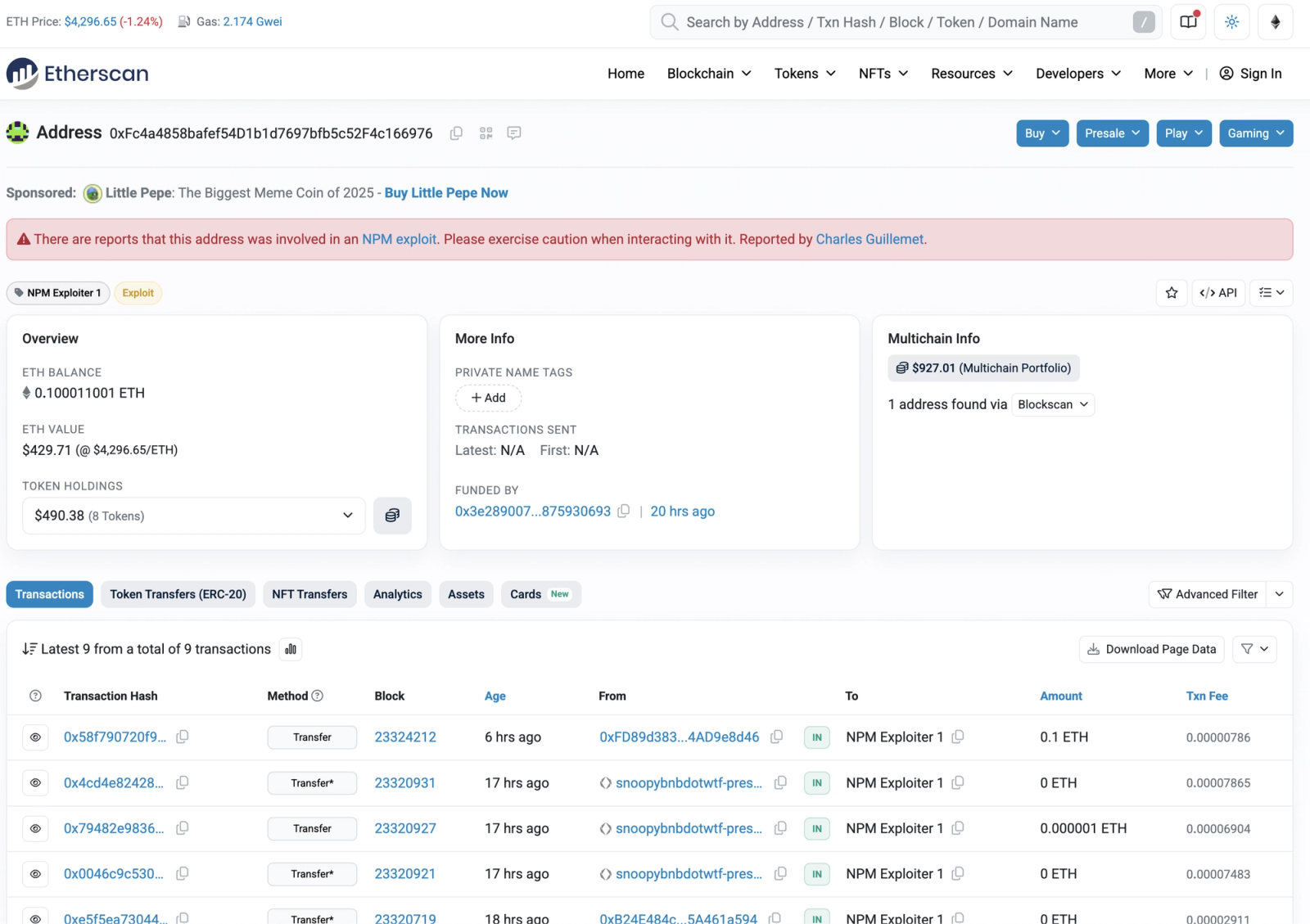The width and height of the screenshot is (1310, 924).
Task: Click the Ethereum network icon
Action: tap(1275, 22)
